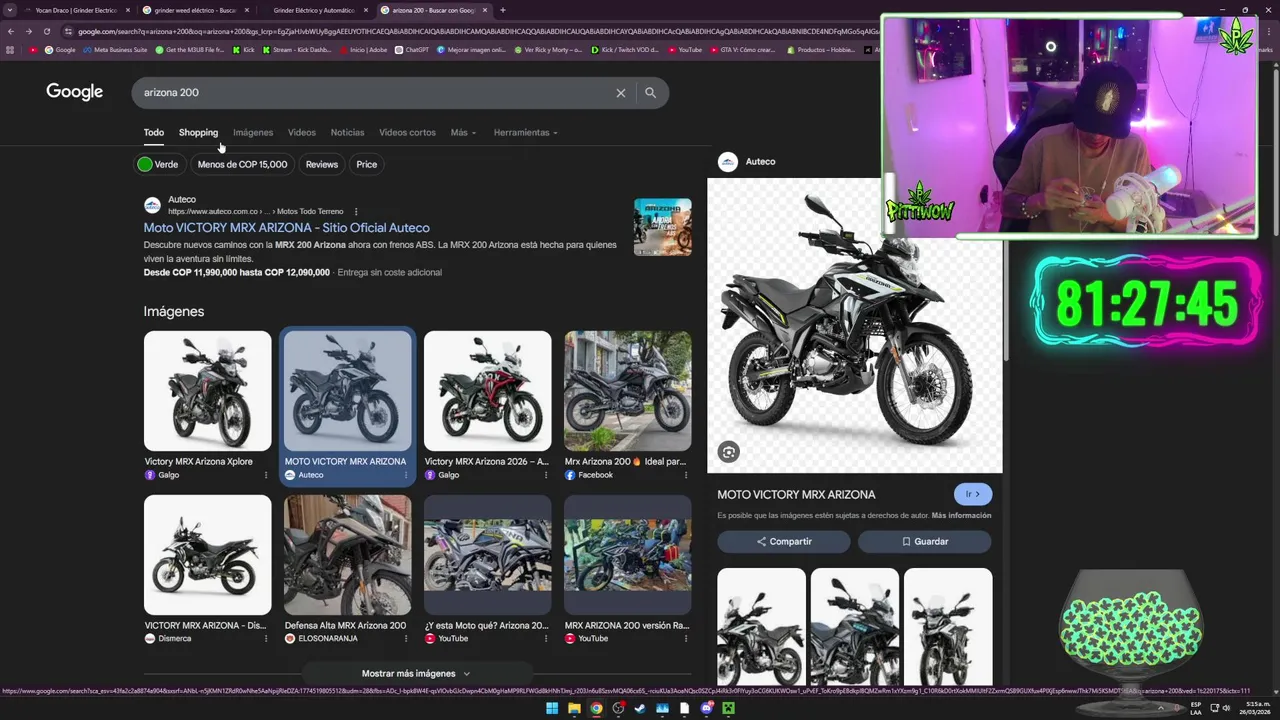
Task: Close the arizona 200 tab
Action: 485,10
